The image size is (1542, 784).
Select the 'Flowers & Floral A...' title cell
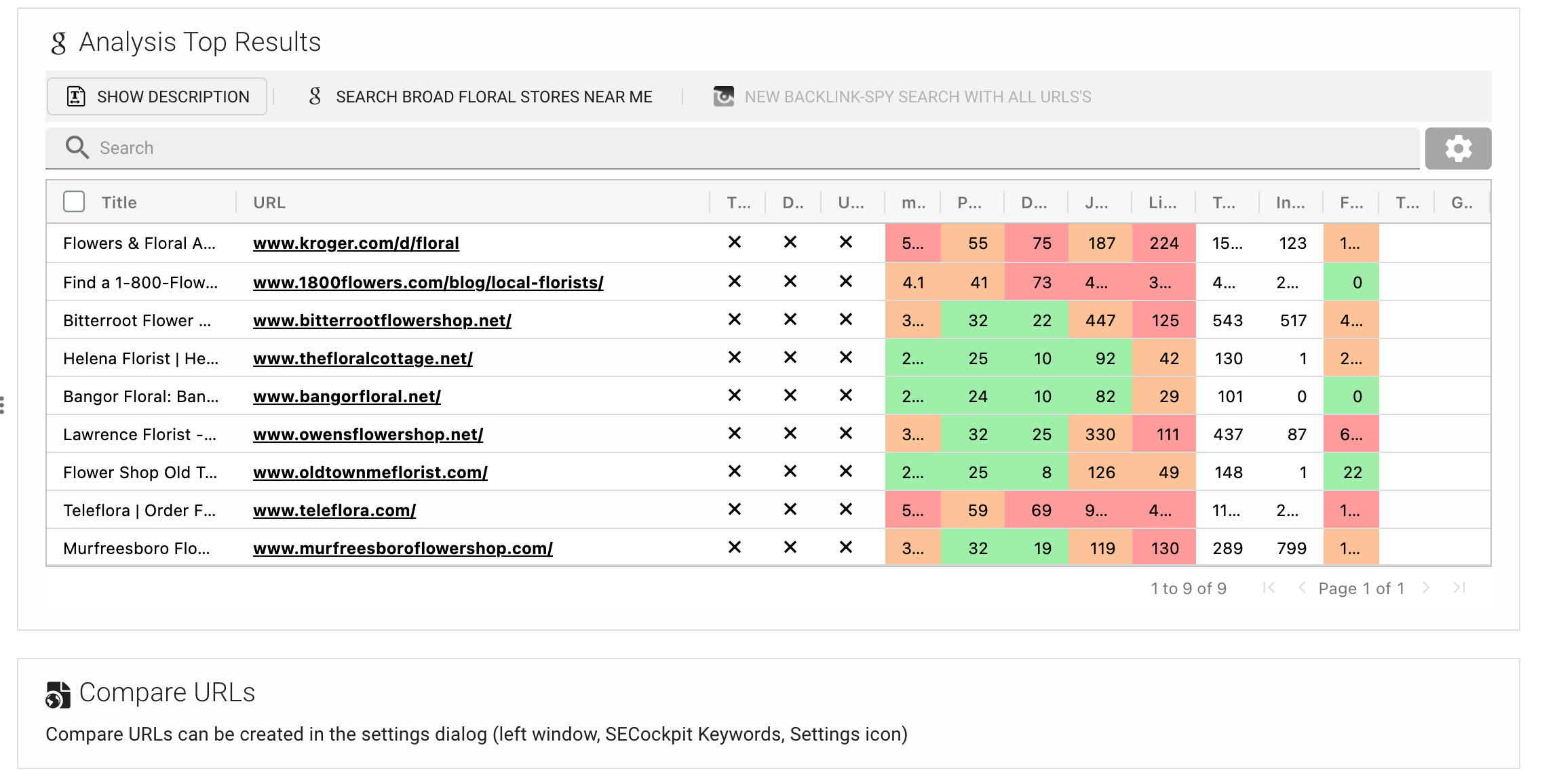pyautogui.click(x=139, y=243)
